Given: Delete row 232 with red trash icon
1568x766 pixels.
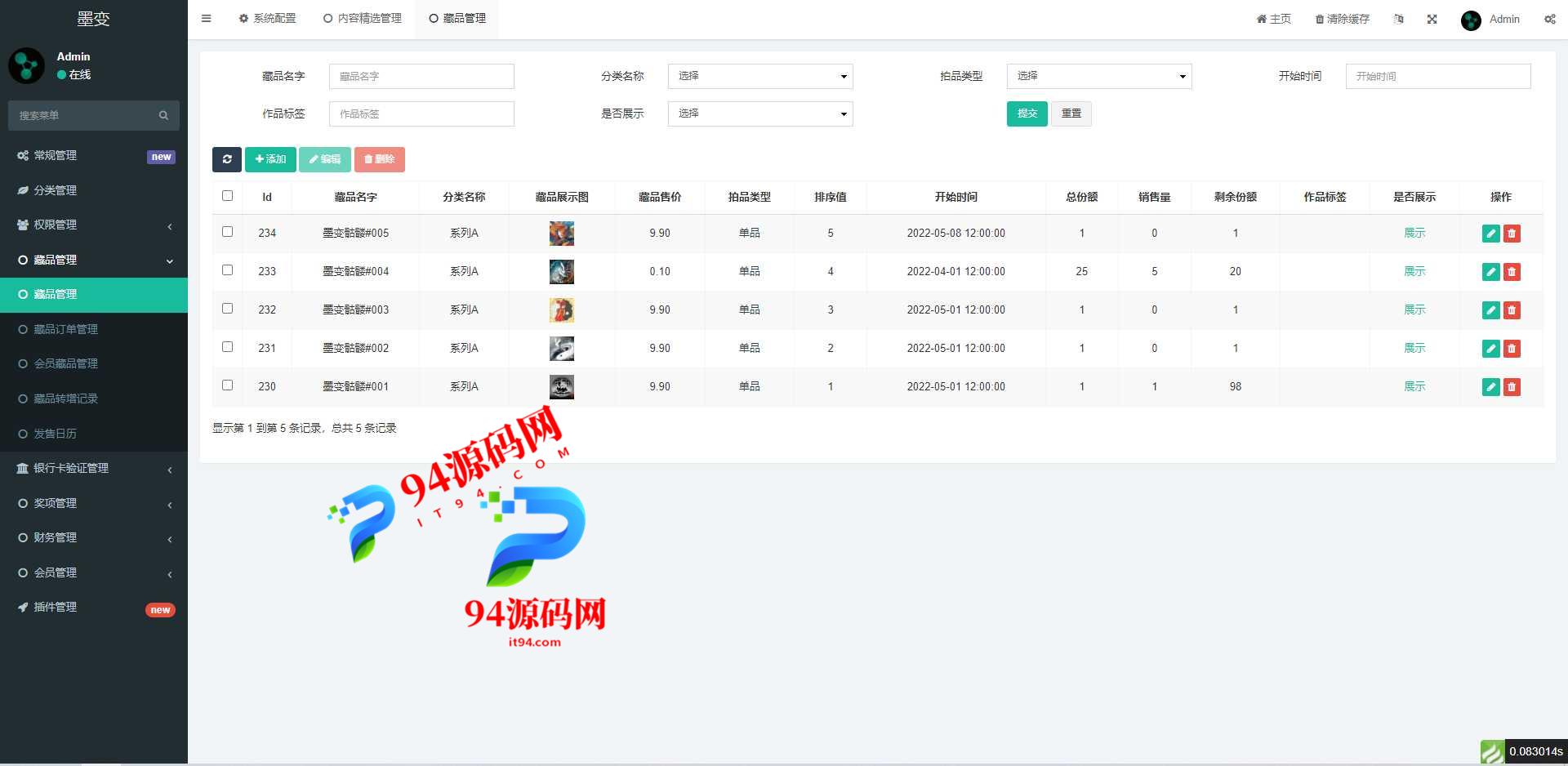Looking at the screenshot, I should [1512, 310].
